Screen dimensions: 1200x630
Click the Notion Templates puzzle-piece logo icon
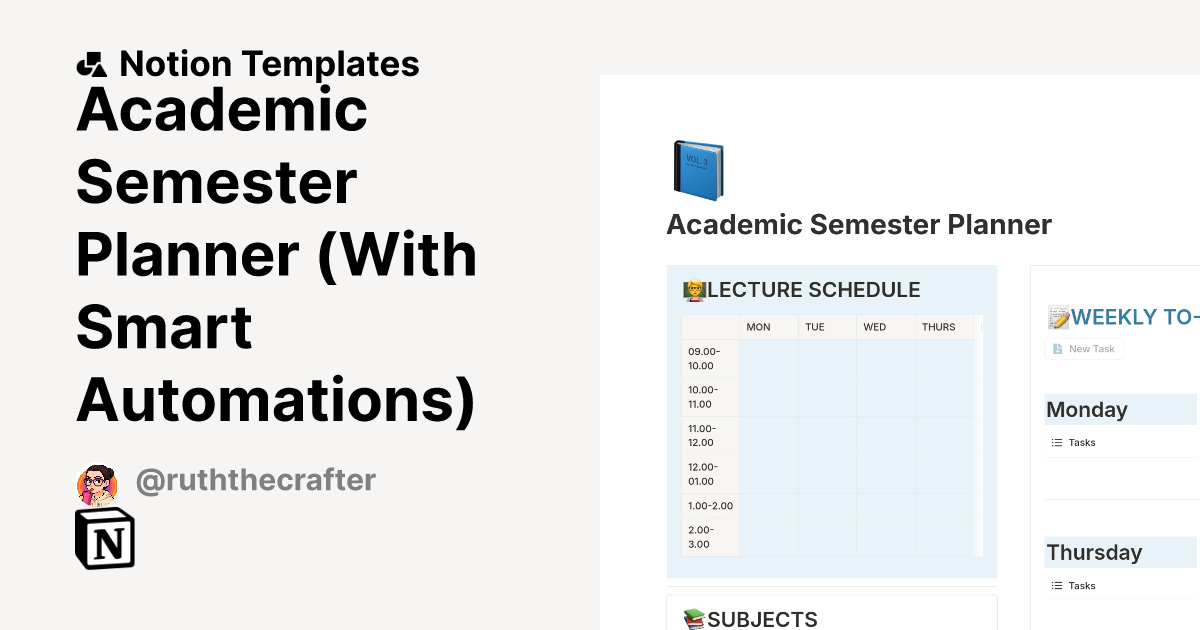pyautogui.click(x=92, y=63)
